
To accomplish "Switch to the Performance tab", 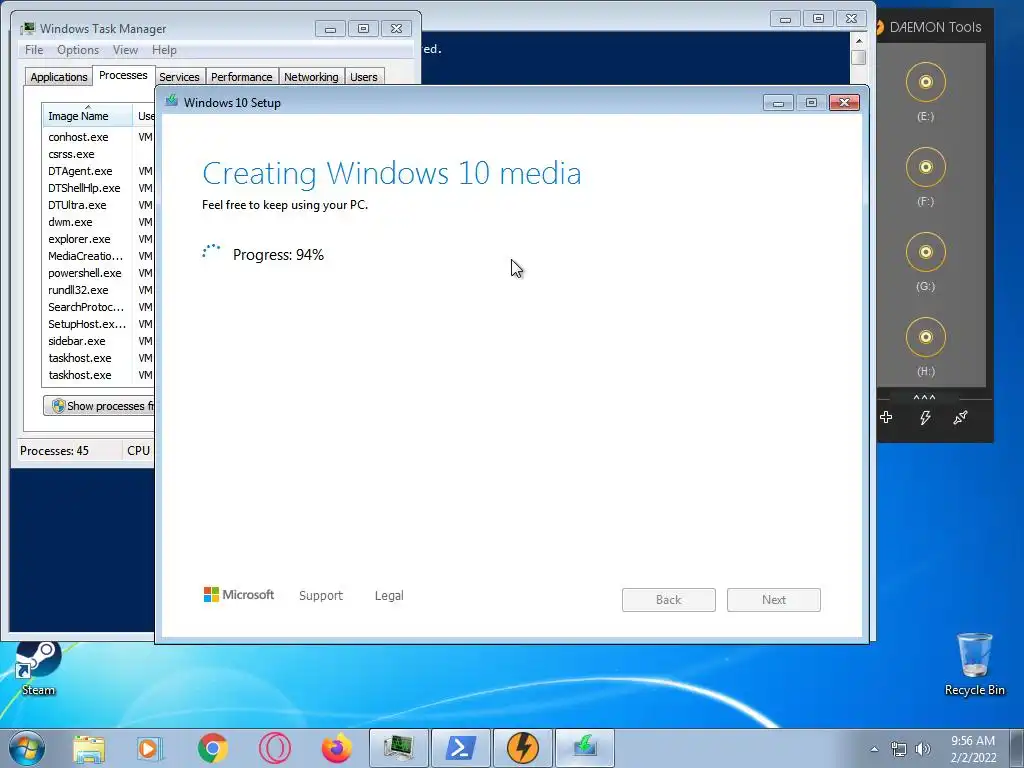I will tap(242, 77).
